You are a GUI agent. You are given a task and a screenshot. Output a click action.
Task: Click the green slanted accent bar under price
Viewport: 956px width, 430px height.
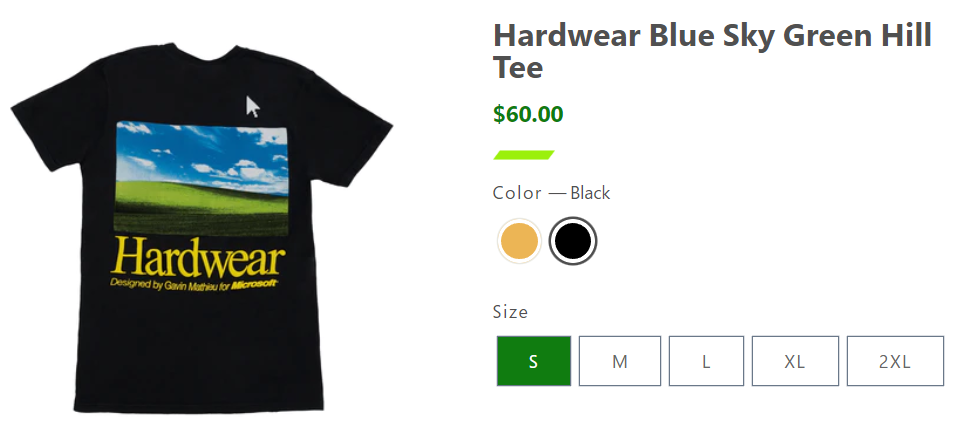524,155
